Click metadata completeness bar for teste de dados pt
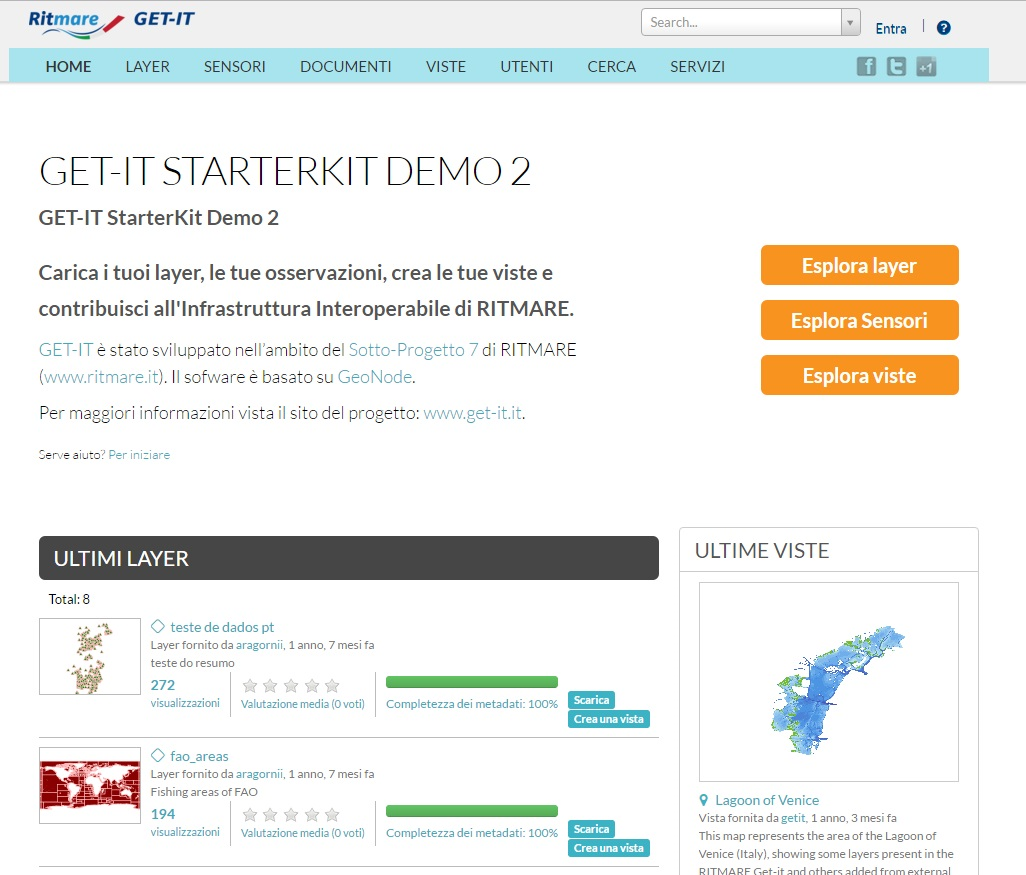The image size is (1026, 875). (472, 682)
